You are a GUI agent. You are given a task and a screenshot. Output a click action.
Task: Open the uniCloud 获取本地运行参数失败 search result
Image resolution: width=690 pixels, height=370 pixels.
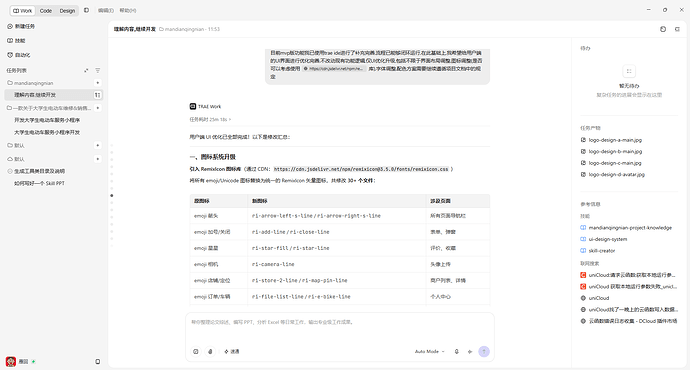point(629,286)
